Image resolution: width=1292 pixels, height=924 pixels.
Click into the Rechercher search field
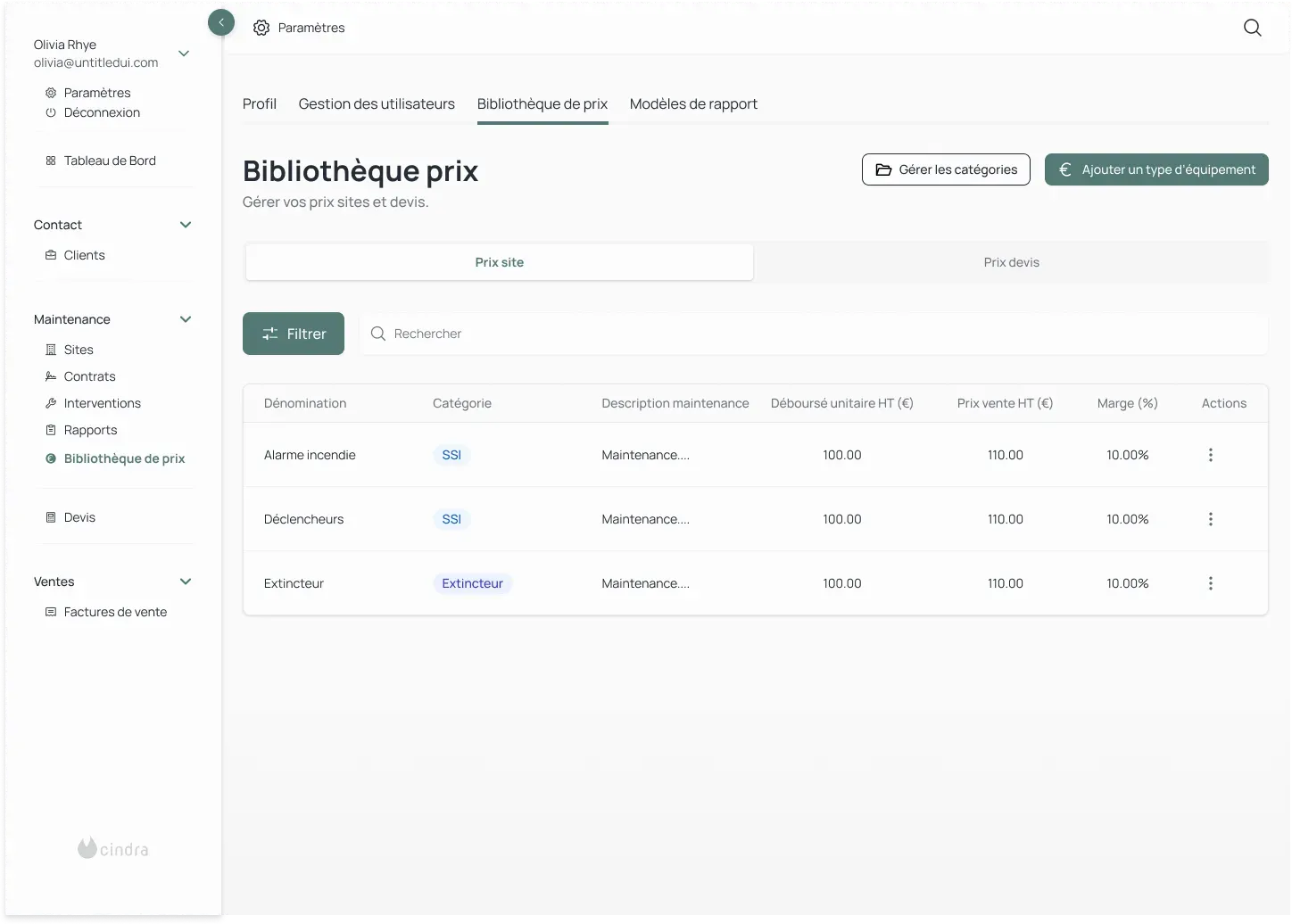click(814, 334)
